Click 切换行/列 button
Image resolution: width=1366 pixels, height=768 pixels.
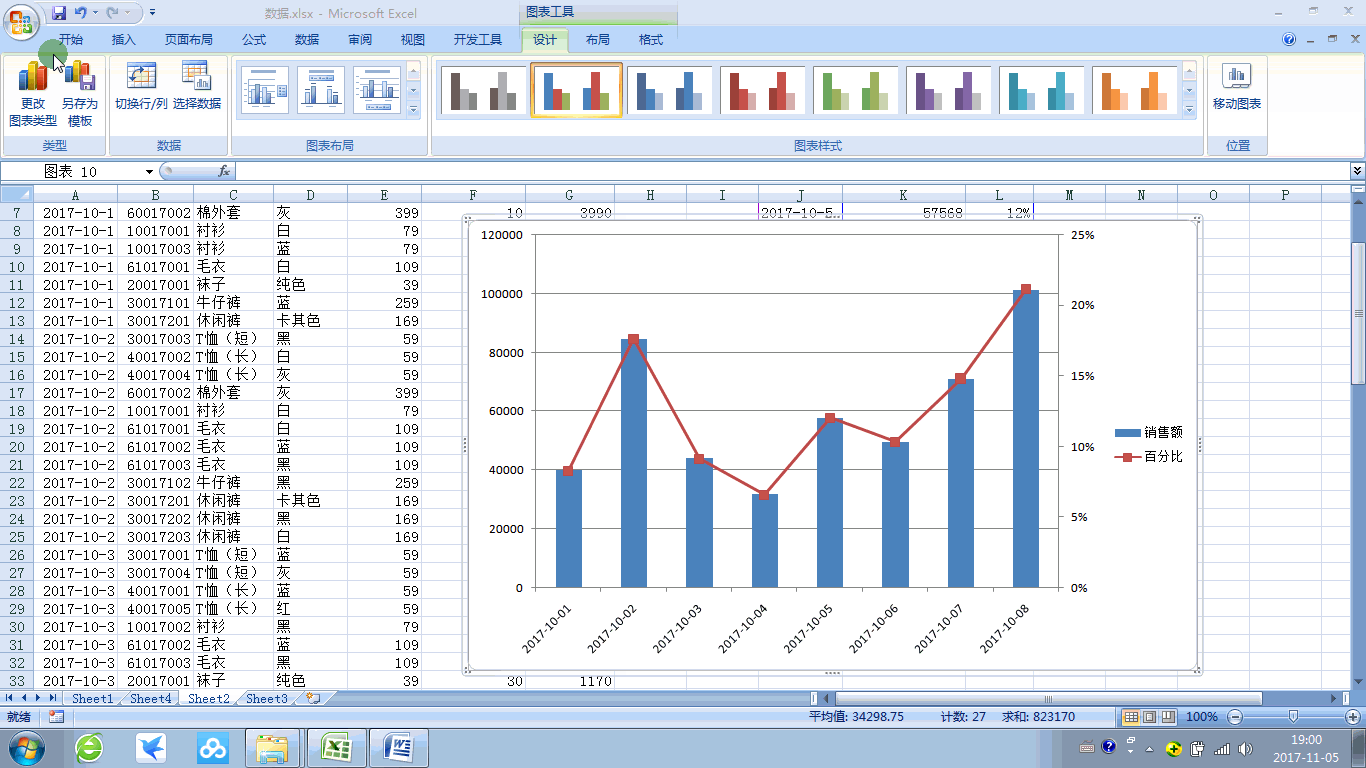click(141, 86)
